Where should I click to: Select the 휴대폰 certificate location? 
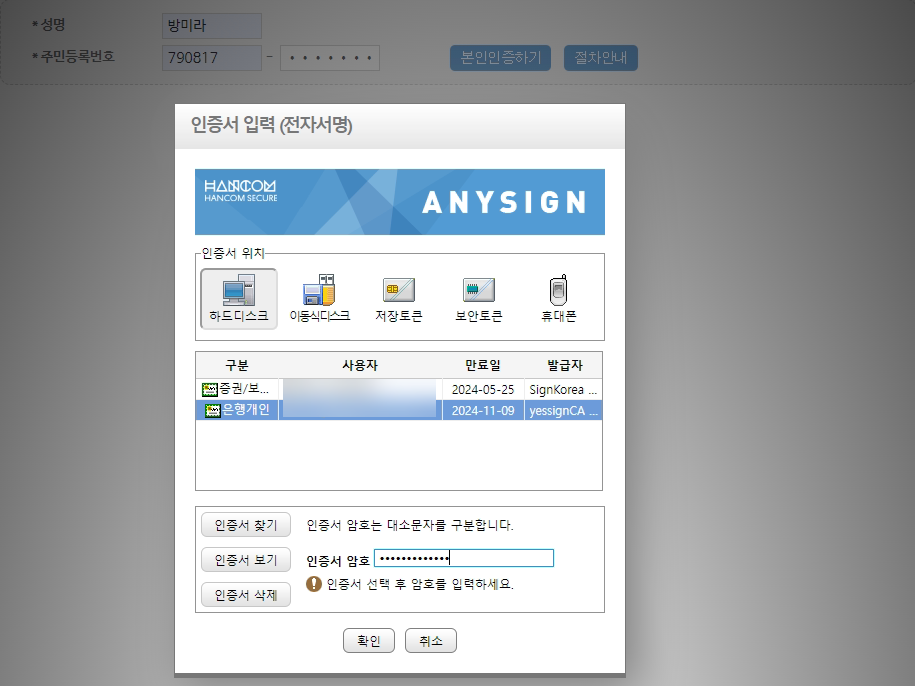558,299
